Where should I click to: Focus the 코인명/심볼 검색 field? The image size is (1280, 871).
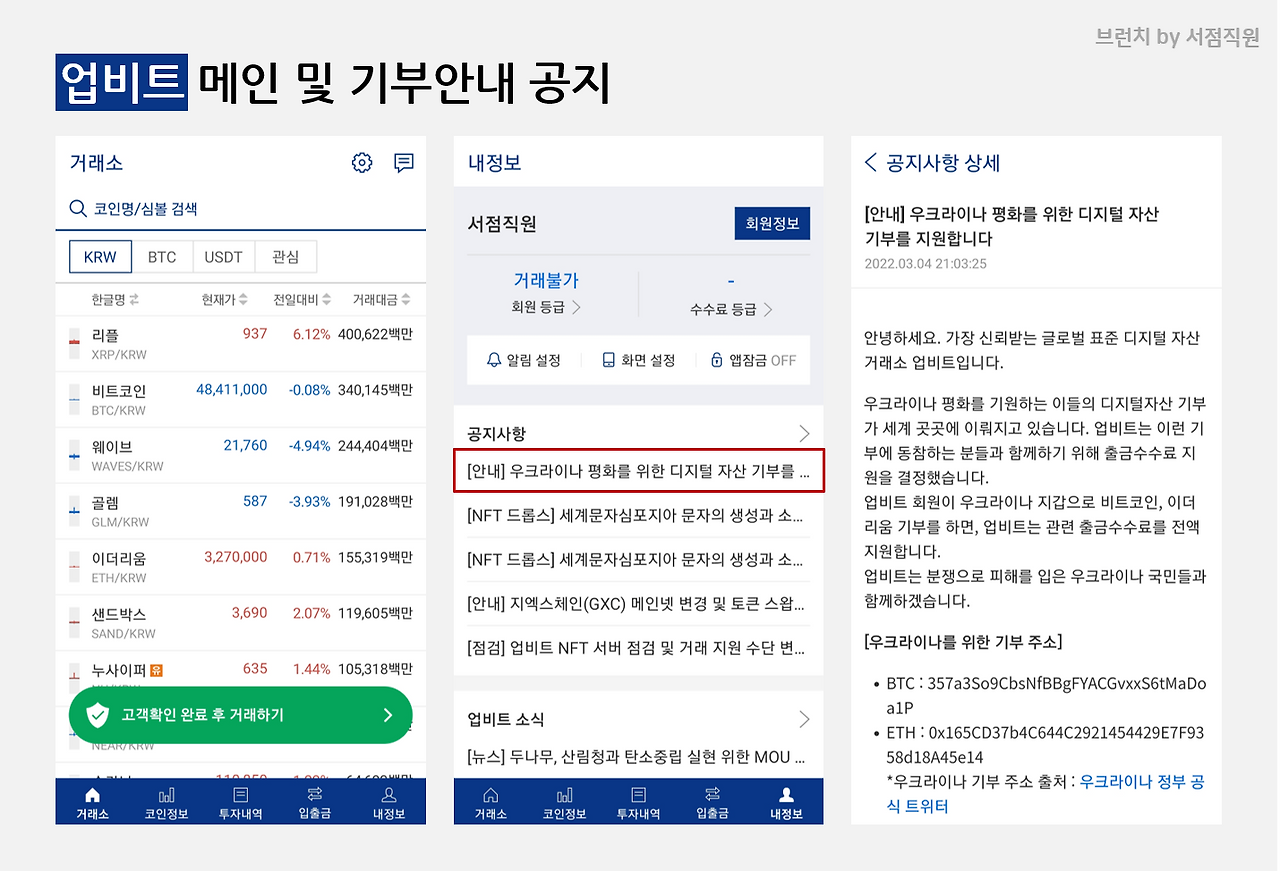240,209
